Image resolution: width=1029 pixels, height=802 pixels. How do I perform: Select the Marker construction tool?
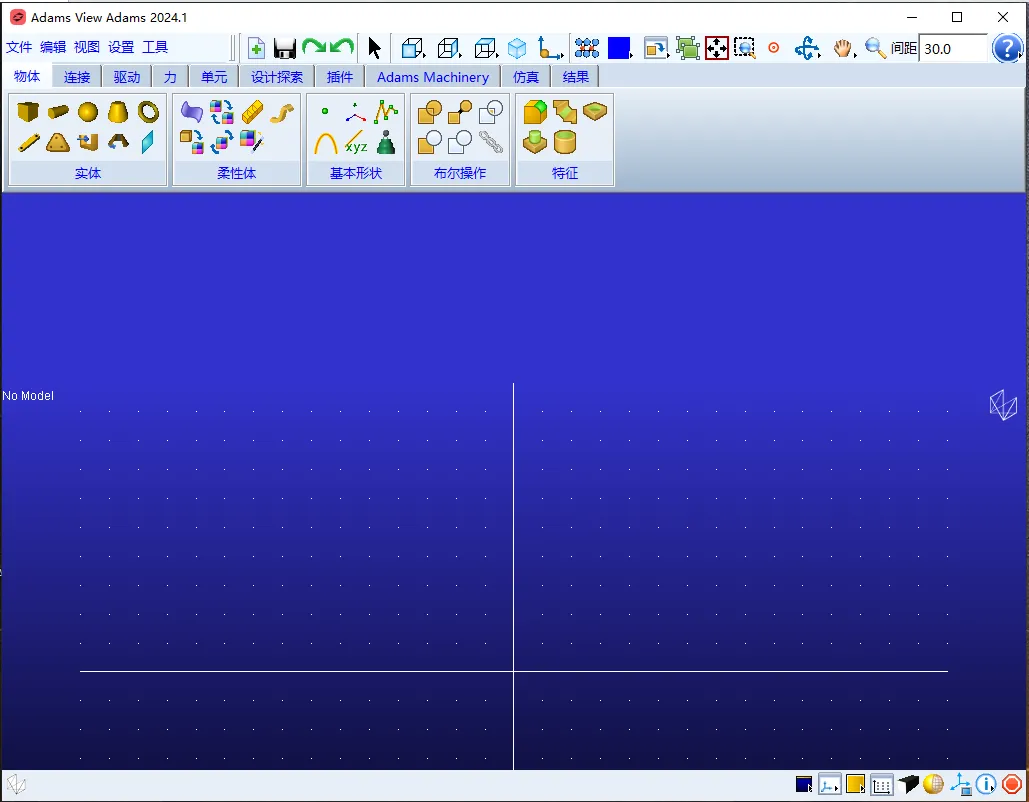[356, 112]
